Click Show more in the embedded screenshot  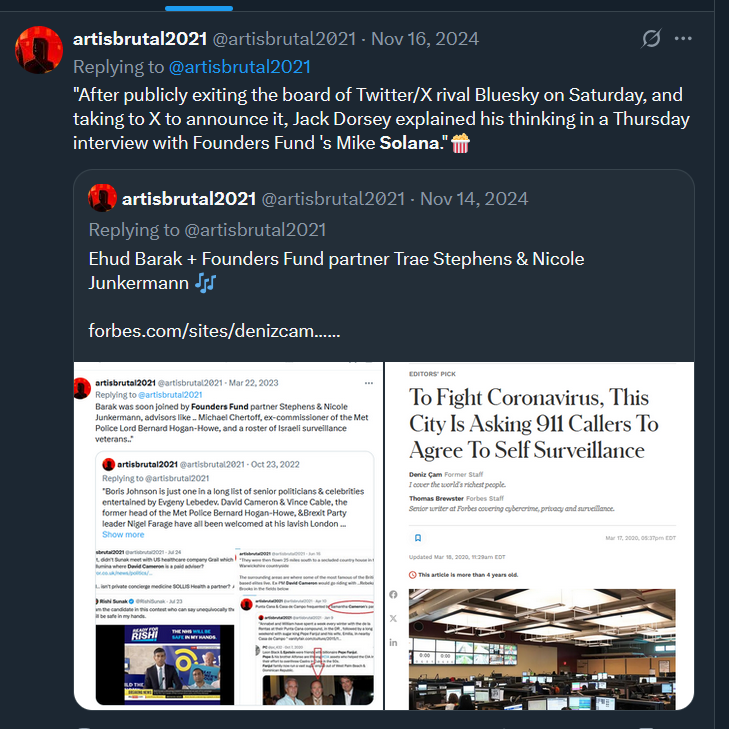point(123,535)
